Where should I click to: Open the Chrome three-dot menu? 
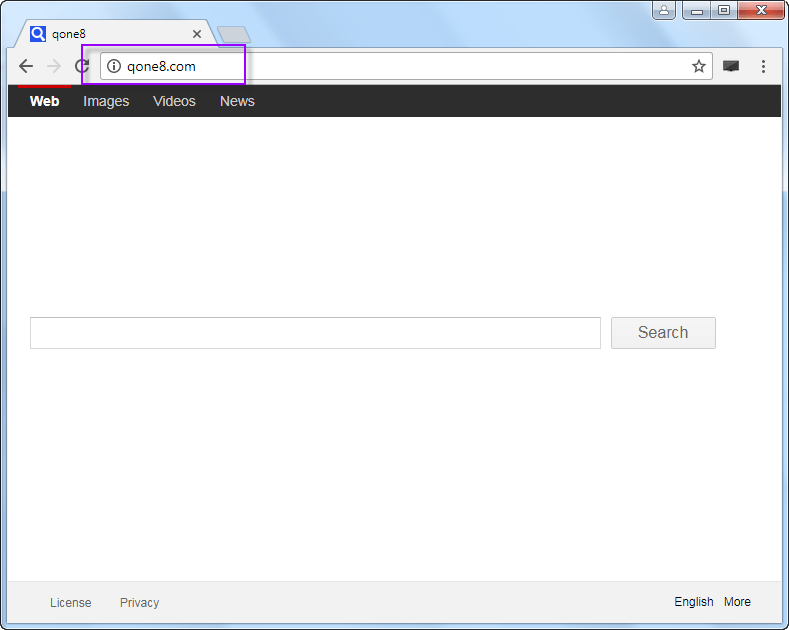[763, 66]
